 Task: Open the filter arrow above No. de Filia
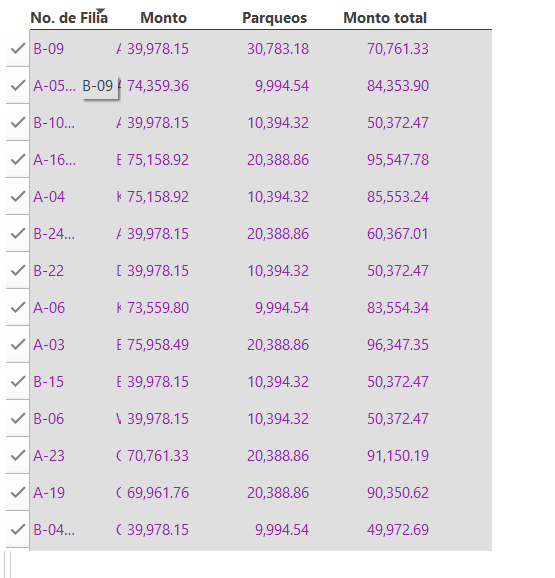pos(100,11)
